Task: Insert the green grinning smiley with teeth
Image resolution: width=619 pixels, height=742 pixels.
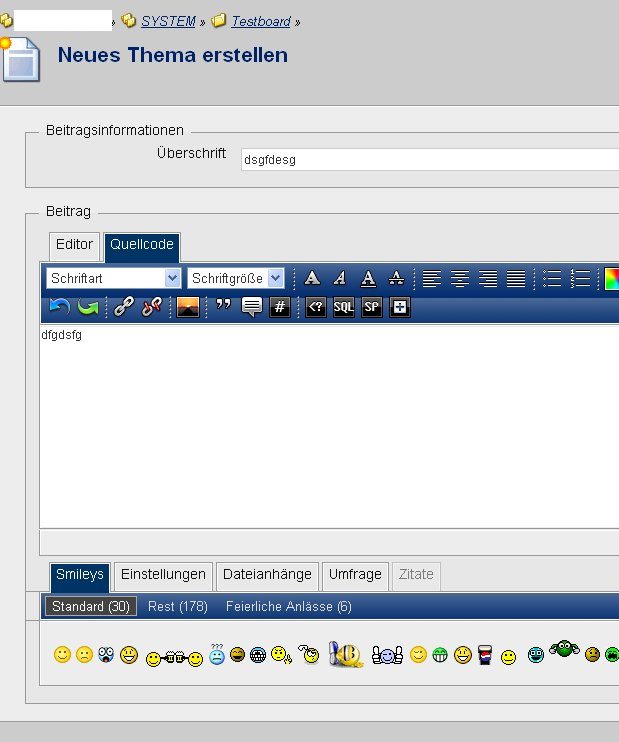Action: click(x=440, y=655)
